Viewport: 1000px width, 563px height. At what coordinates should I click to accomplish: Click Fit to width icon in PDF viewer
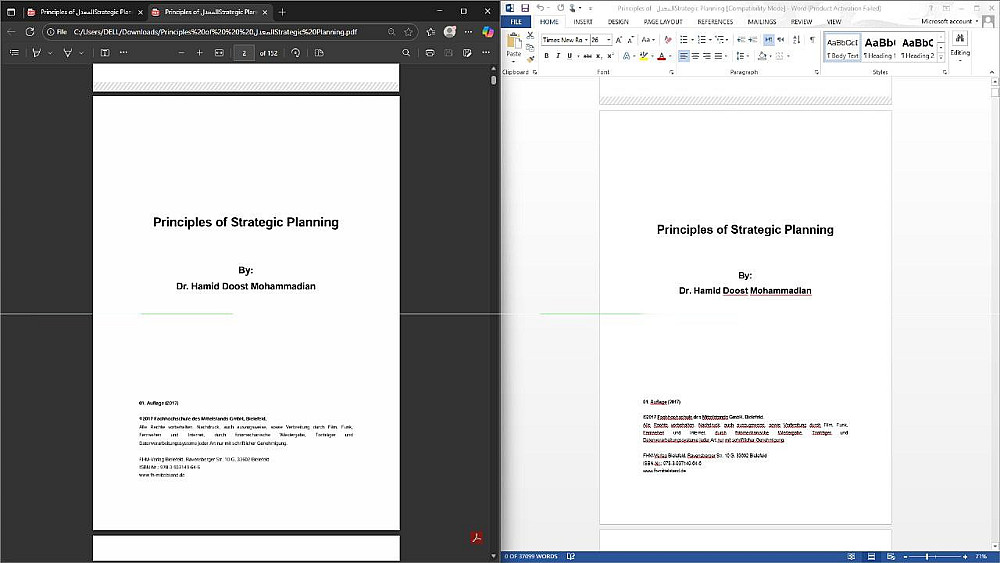pyautogui.click(x=219, y=53)
